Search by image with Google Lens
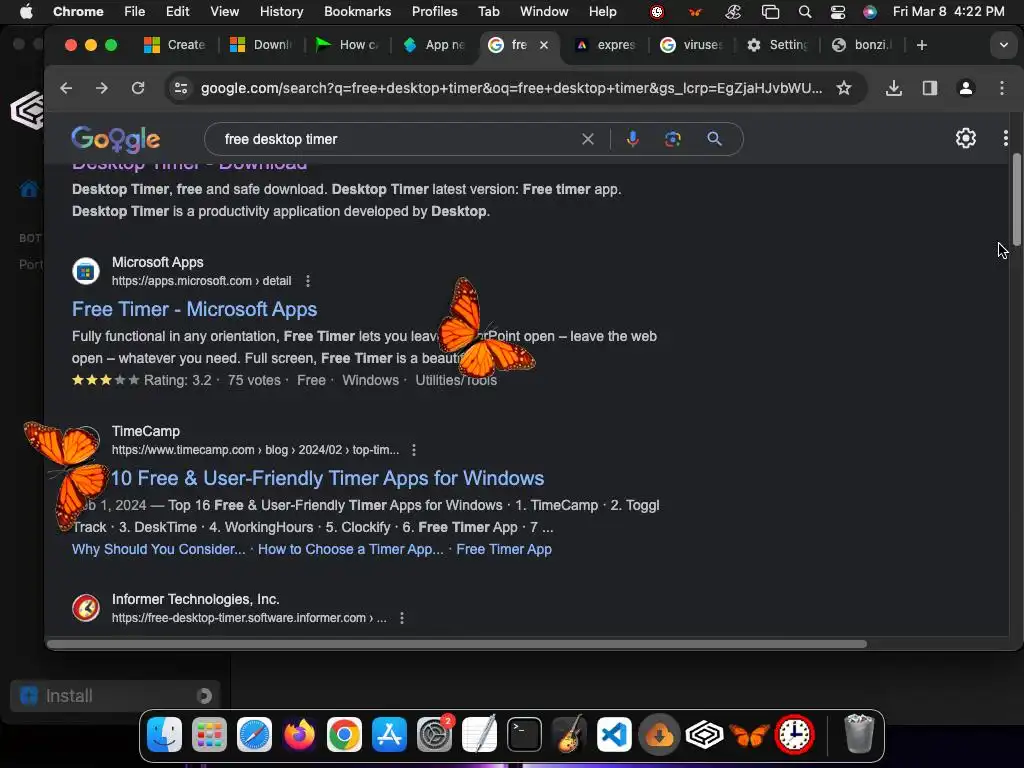Image resolution: width=1024 pixels, height=768 pixels. [x=673, y=139]
